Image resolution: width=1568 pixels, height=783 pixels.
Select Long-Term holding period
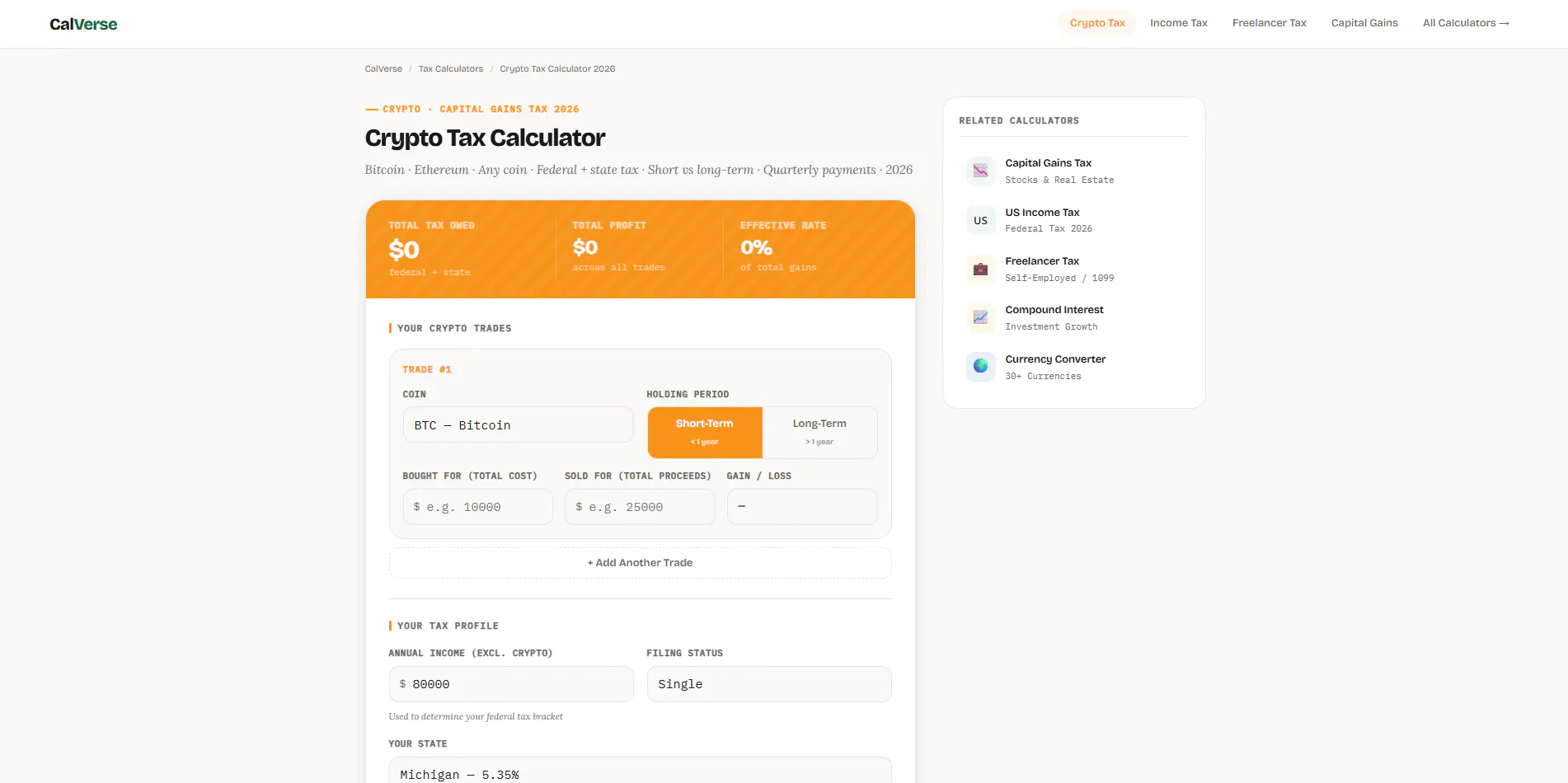tap(819, 432)
